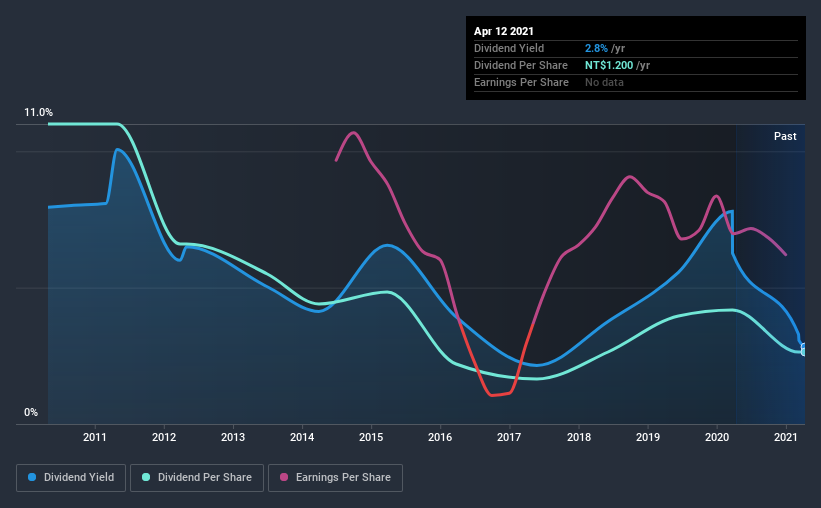
Task: Click the Past region label
Action: point(785,136)
